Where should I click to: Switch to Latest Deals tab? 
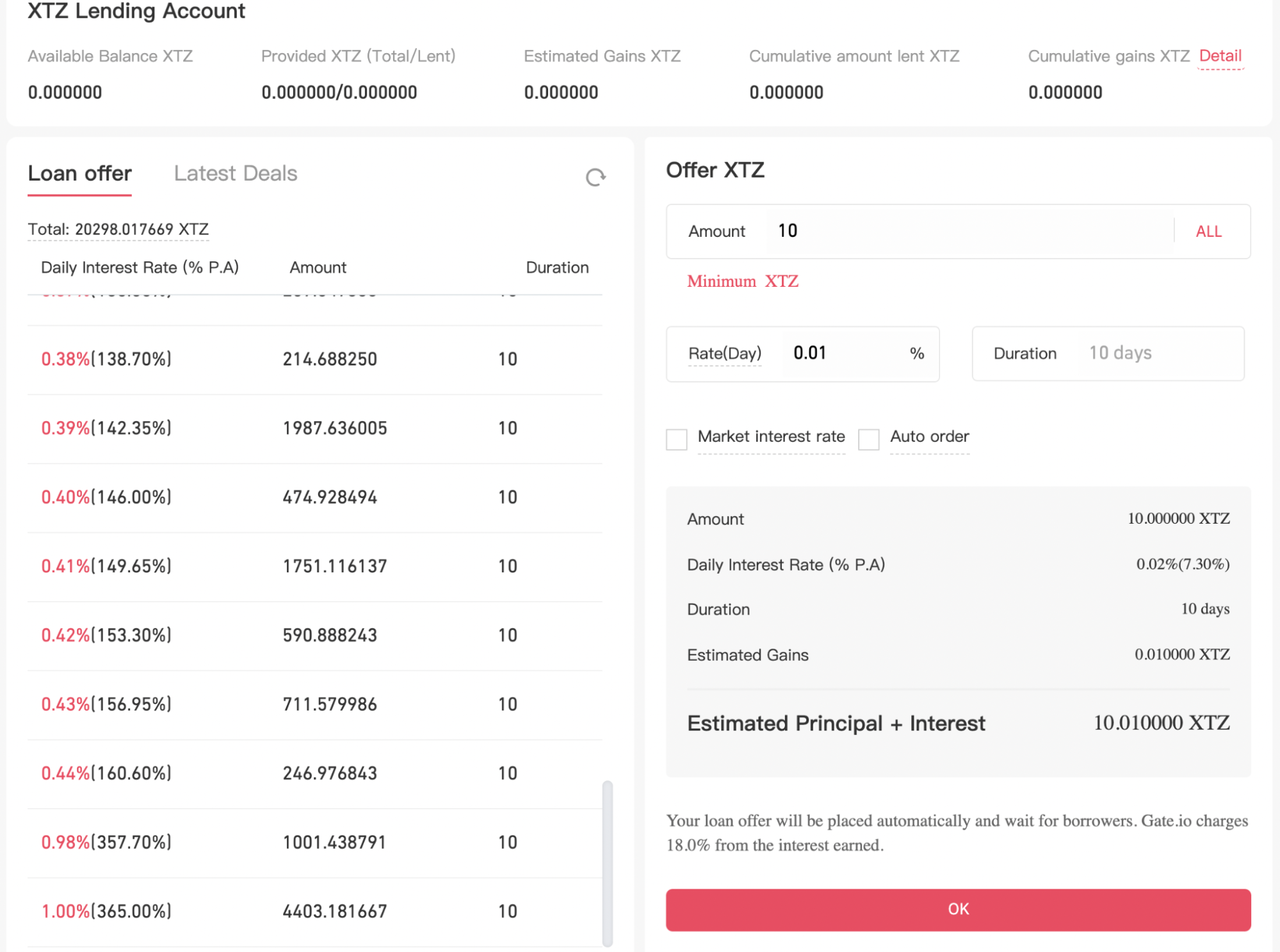(x=235, y=173)
